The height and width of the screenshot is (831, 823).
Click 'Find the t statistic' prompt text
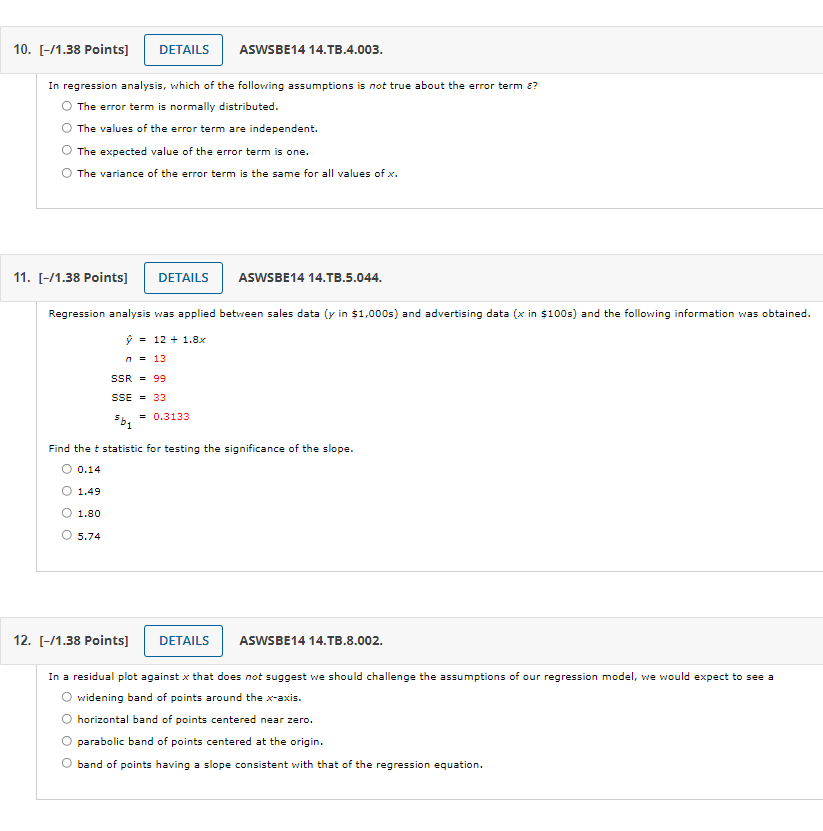coord(201,449)
